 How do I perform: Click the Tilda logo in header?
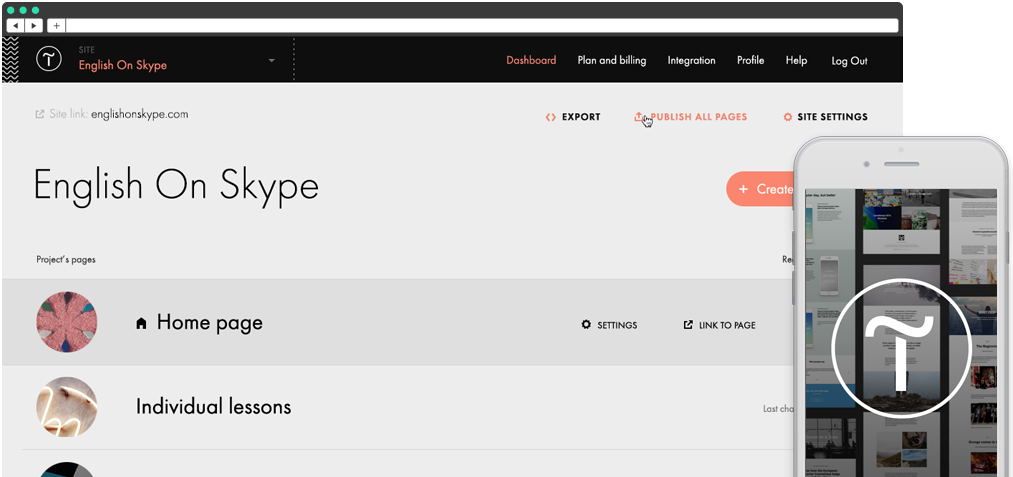tap(49, 59)
